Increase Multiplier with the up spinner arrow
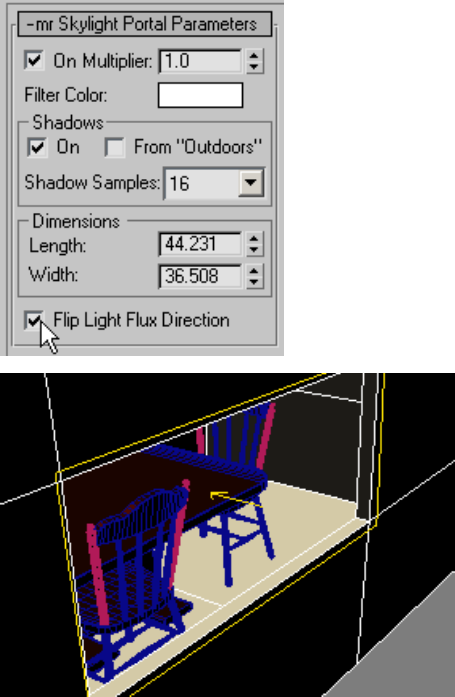This screenshot has width=455, height=697. [x=254, y=56]
